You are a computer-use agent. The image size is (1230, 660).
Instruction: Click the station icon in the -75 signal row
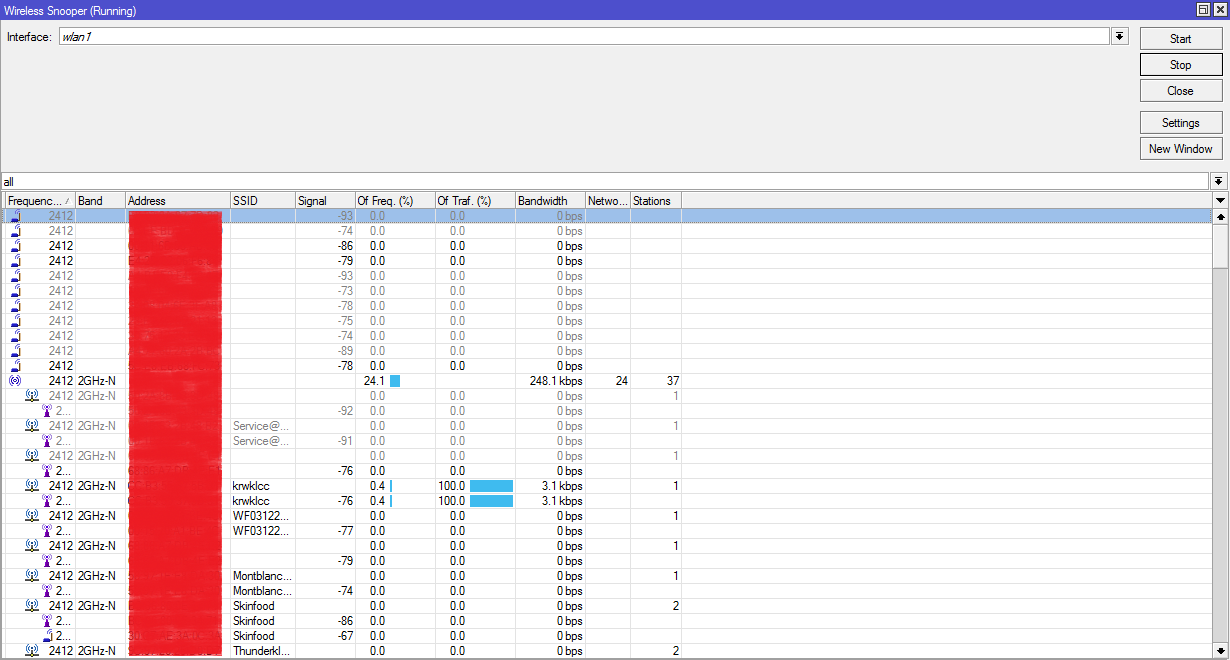click(15, 321)
